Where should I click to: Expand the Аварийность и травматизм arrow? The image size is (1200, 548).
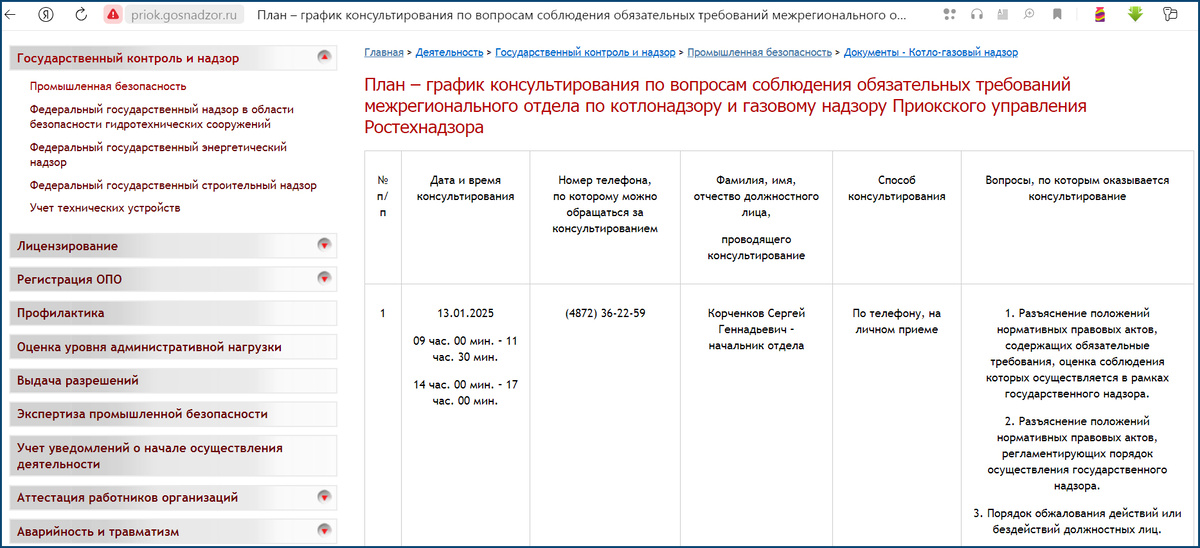(324, 530)
